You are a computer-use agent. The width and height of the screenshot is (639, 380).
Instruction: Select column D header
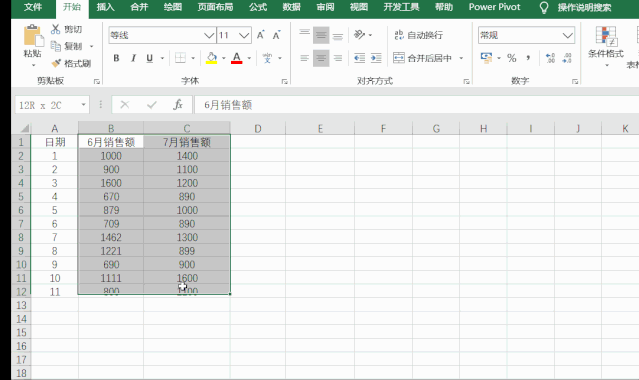(258, 129)
